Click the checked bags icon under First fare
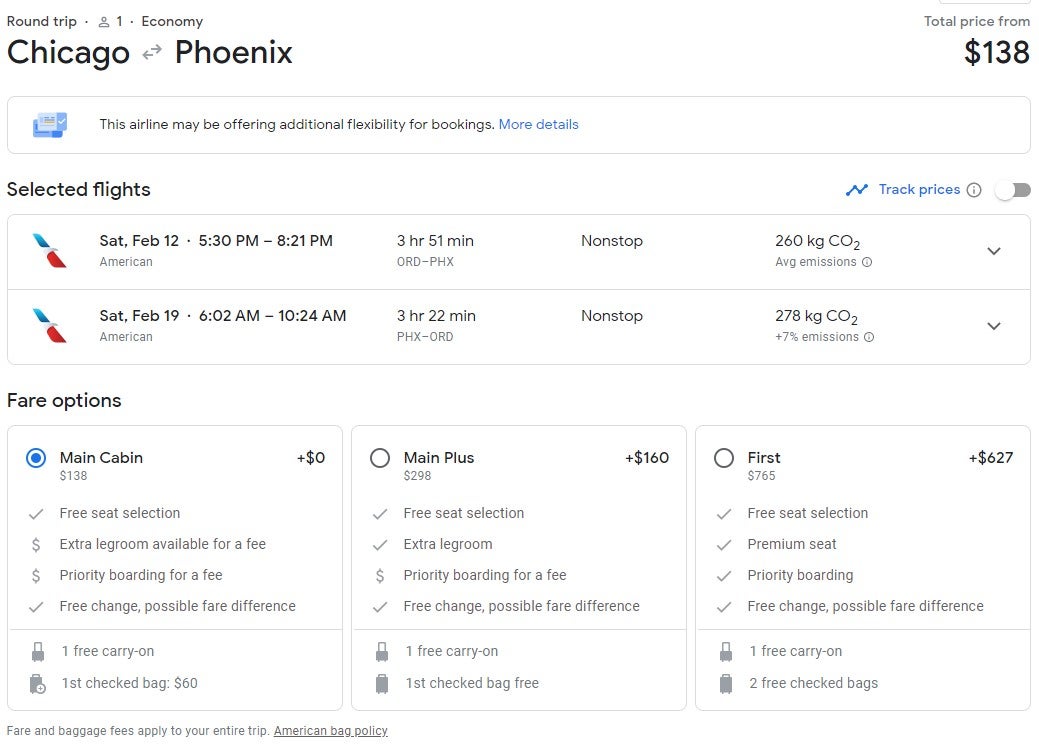Screen dimensions: 1039x748 coord(725,683)
